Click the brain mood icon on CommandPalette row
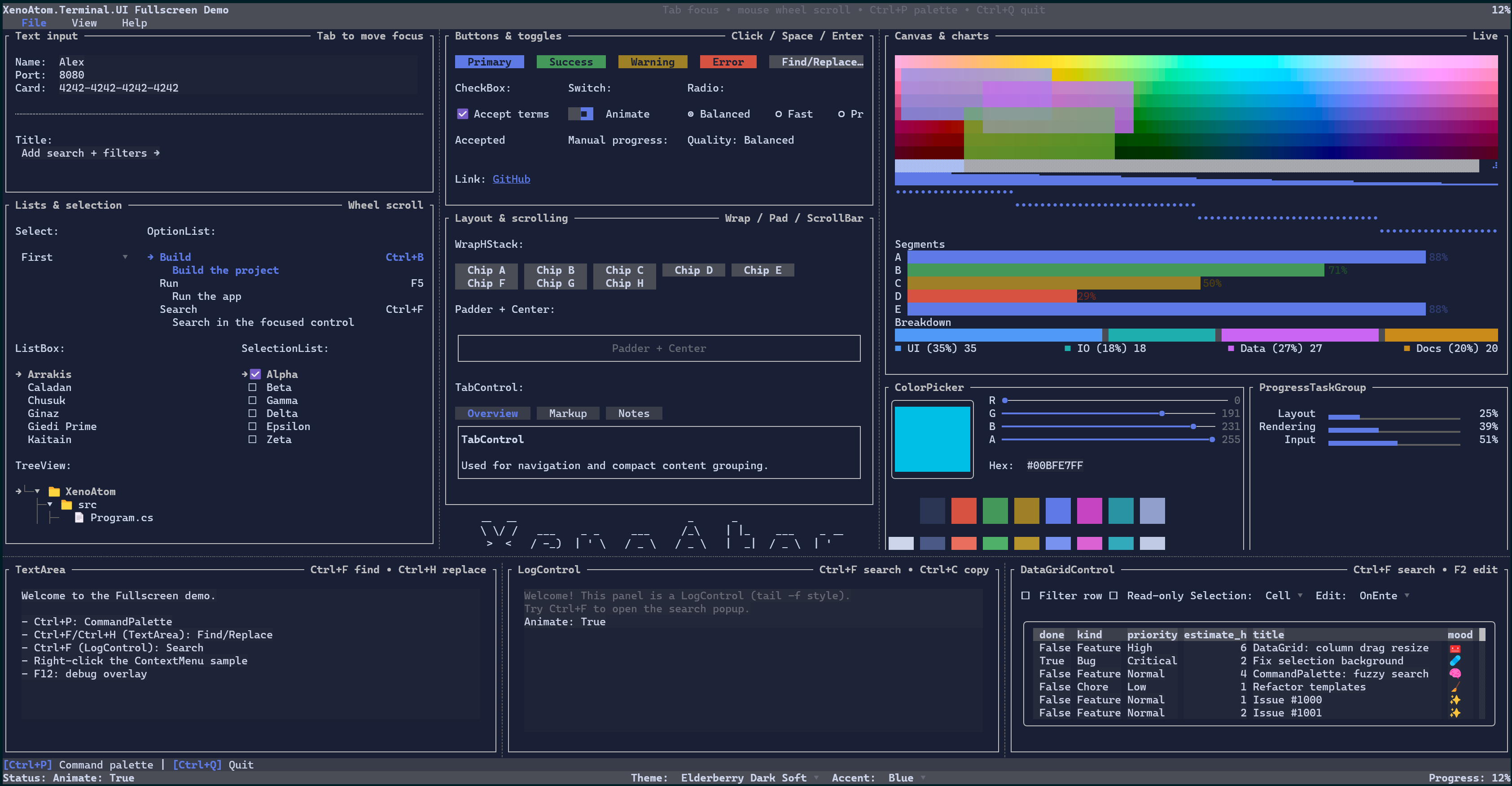The width and height of the screenshot is (1512, 786). pos(1455,673)
